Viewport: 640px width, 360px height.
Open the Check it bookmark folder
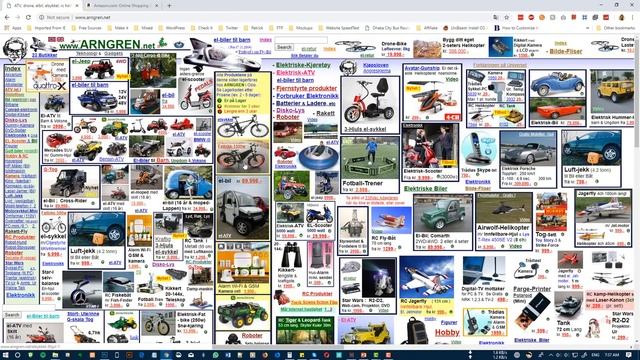click(202, 28)
